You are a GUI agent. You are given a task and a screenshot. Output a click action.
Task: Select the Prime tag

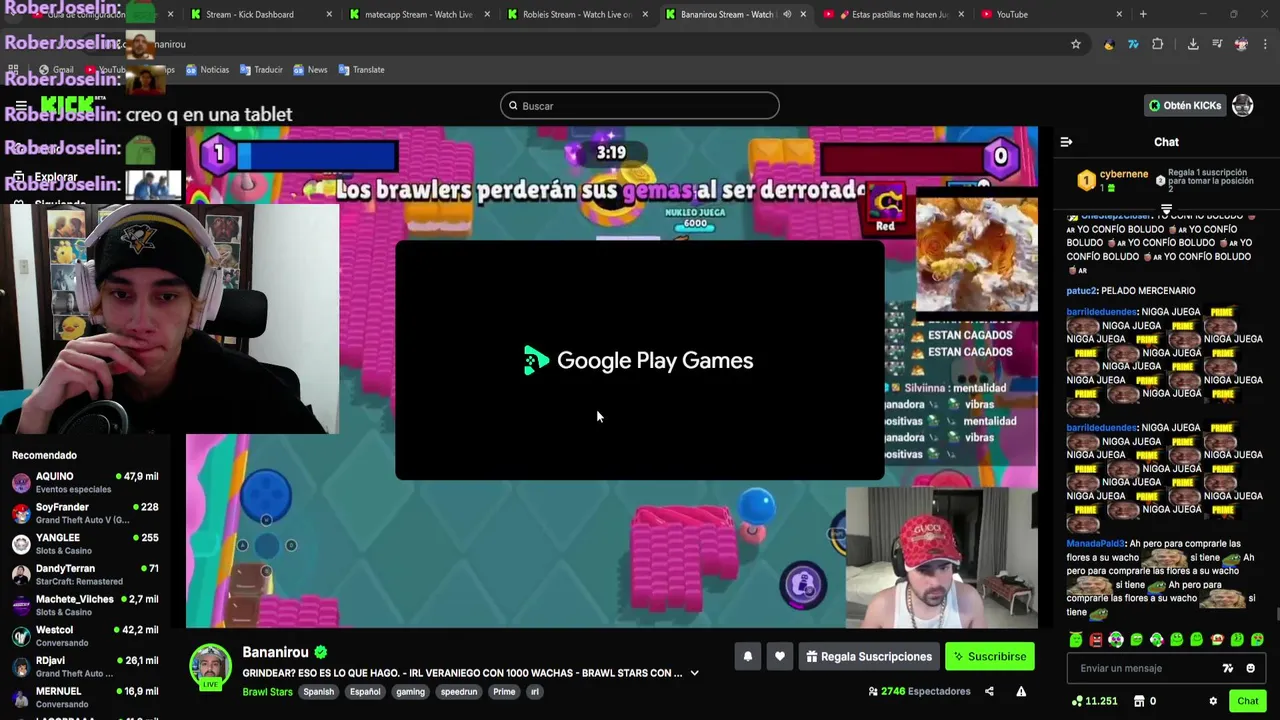point(504,692)
